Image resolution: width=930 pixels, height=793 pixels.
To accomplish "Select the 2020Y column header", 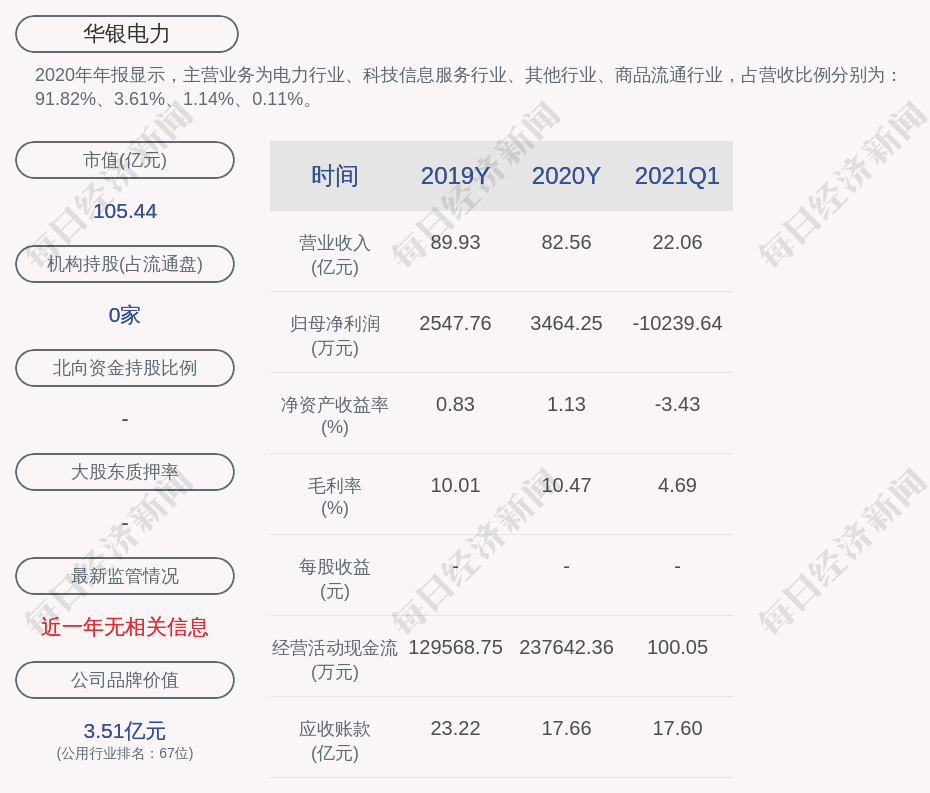I will point(566,176).
